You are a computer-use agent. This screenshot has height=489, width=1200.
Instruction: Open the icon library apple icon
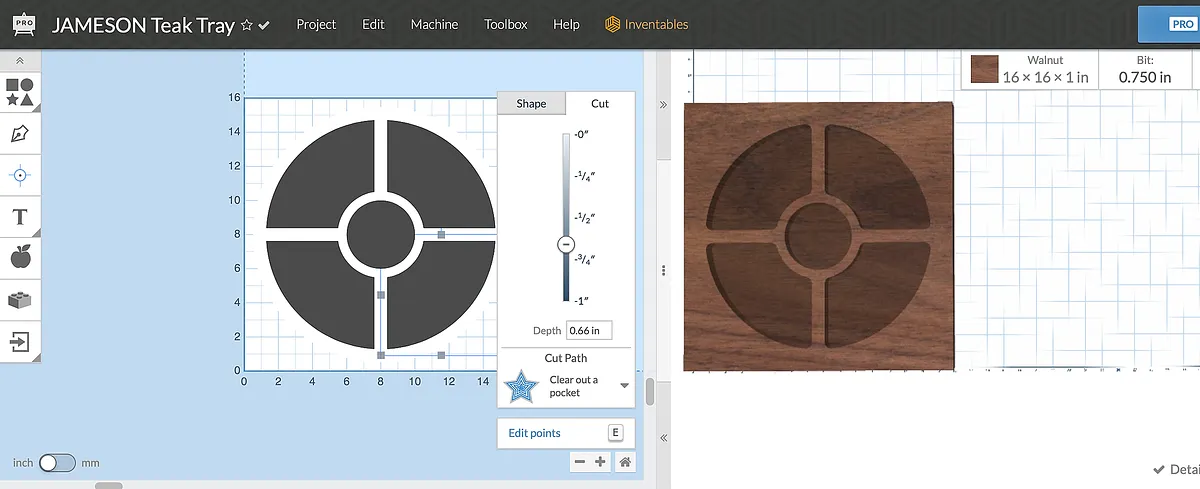20,257
